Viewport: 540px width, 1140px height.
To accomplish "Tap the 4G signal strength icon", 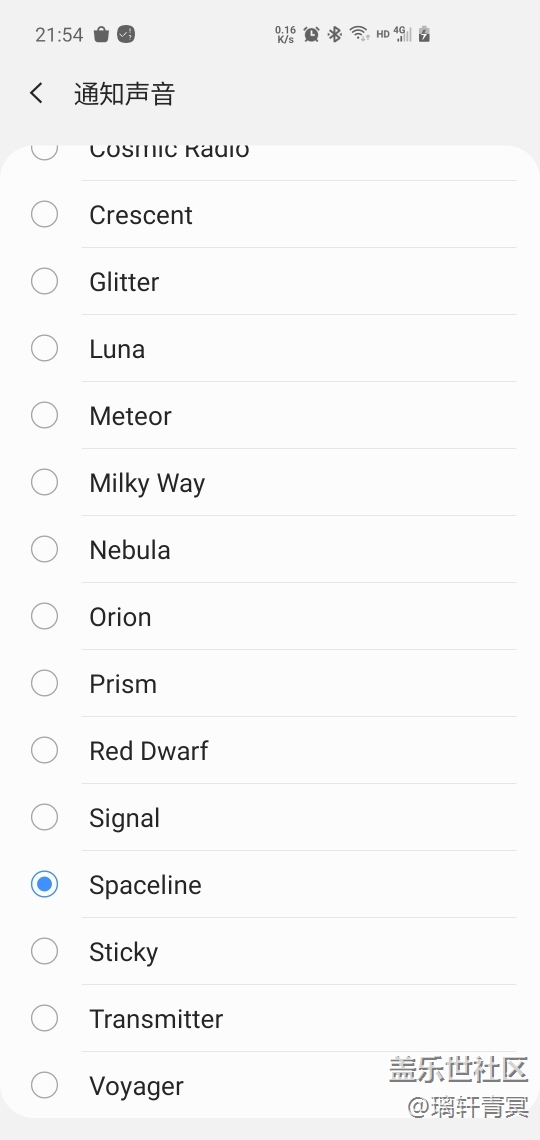I will point(403,33).
